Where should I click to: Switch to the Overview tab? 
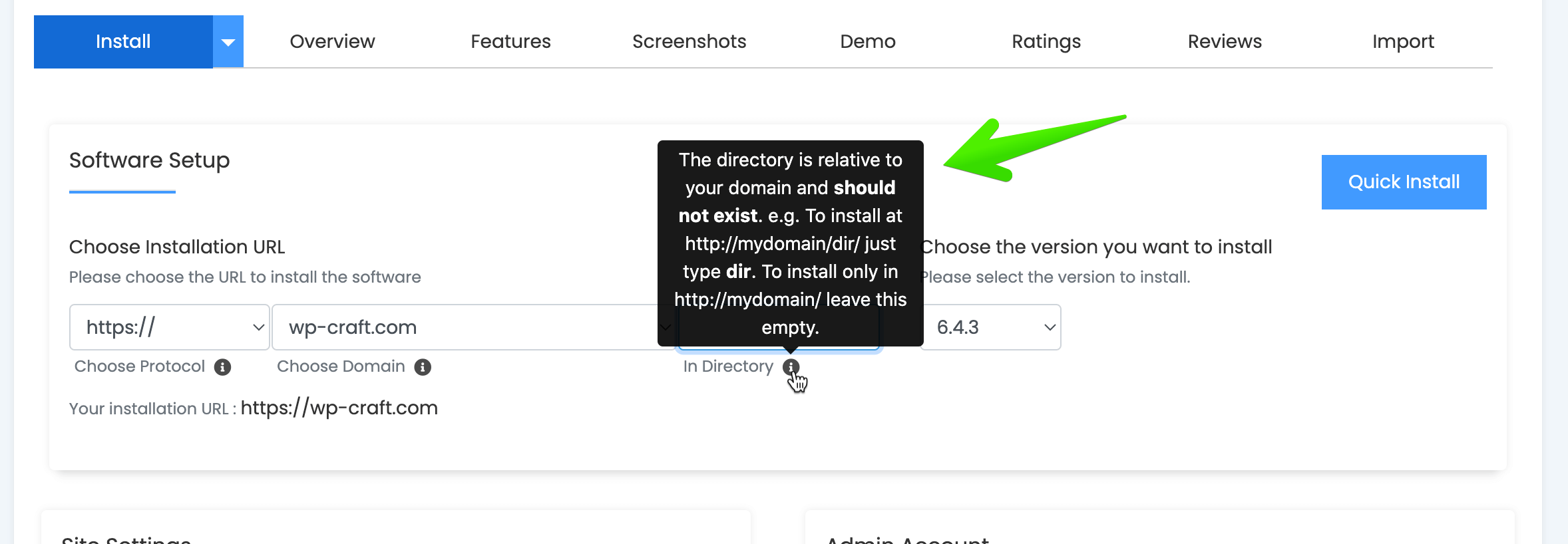[x=332, y=41]
